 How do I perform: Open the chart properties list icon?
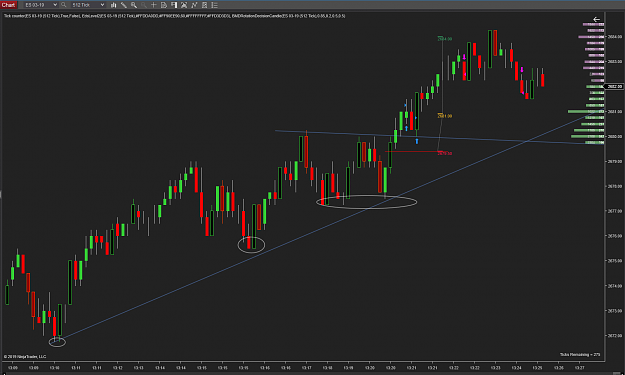[x=214, y=5]
